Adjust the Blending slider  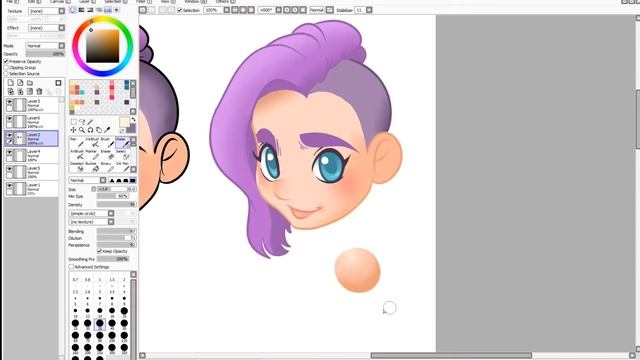(x=116, y=231)
